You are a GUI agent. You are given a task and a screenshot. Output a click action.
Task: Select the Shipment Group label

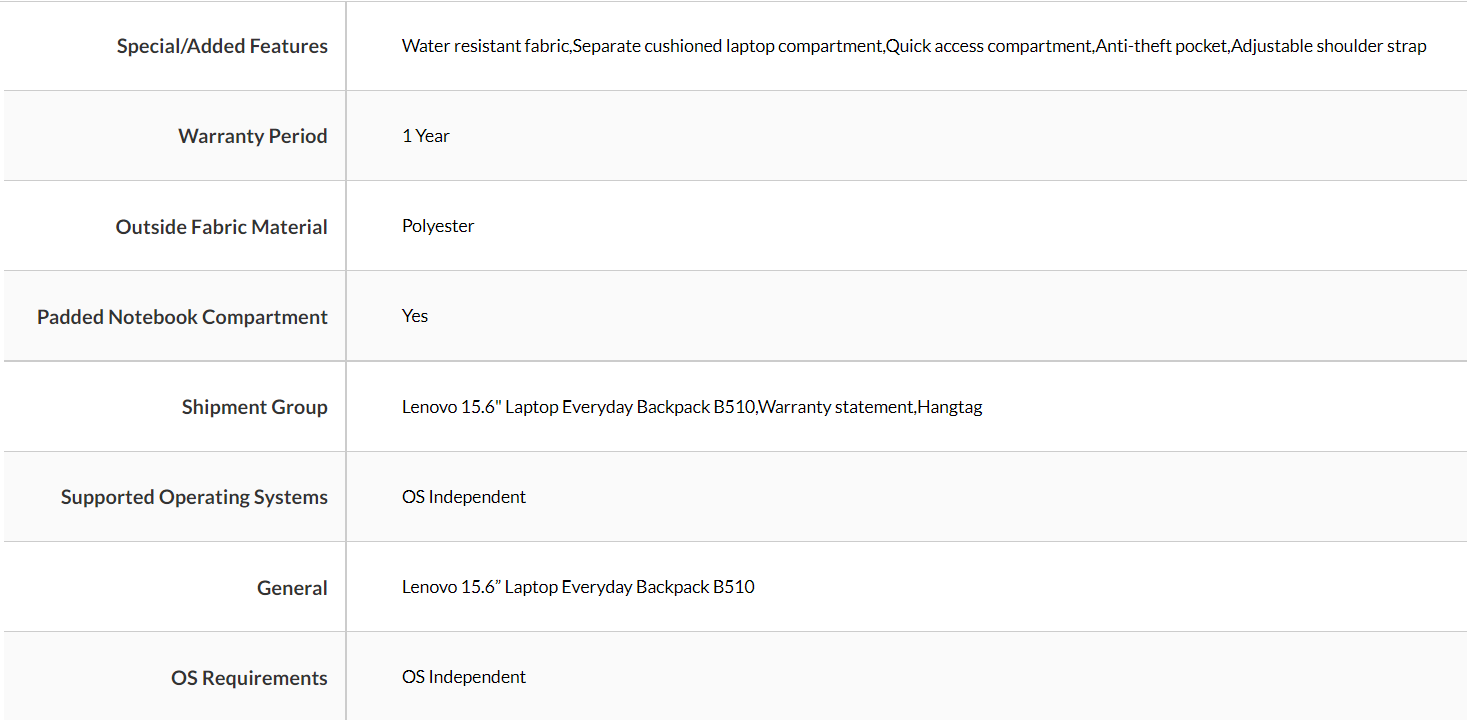tap(255, 407)
